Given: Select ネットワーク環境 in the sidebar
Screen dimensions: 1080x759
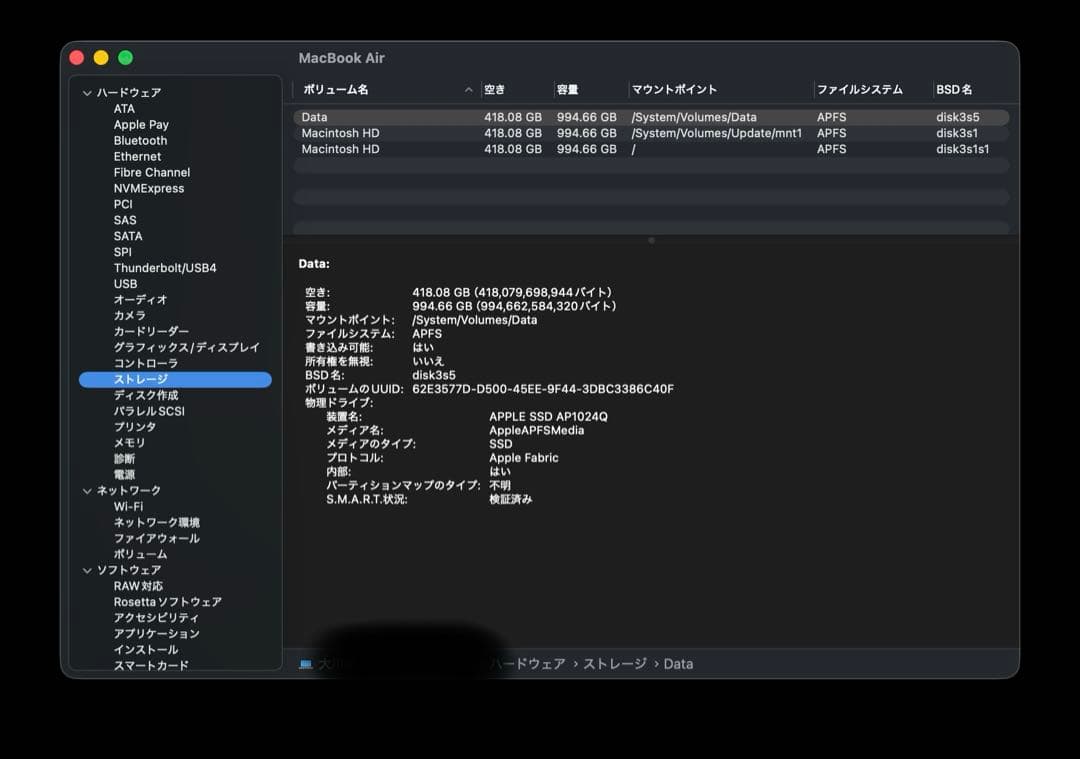Looking at the screenshot, I should pyautogui.click(x=156, y=522).
